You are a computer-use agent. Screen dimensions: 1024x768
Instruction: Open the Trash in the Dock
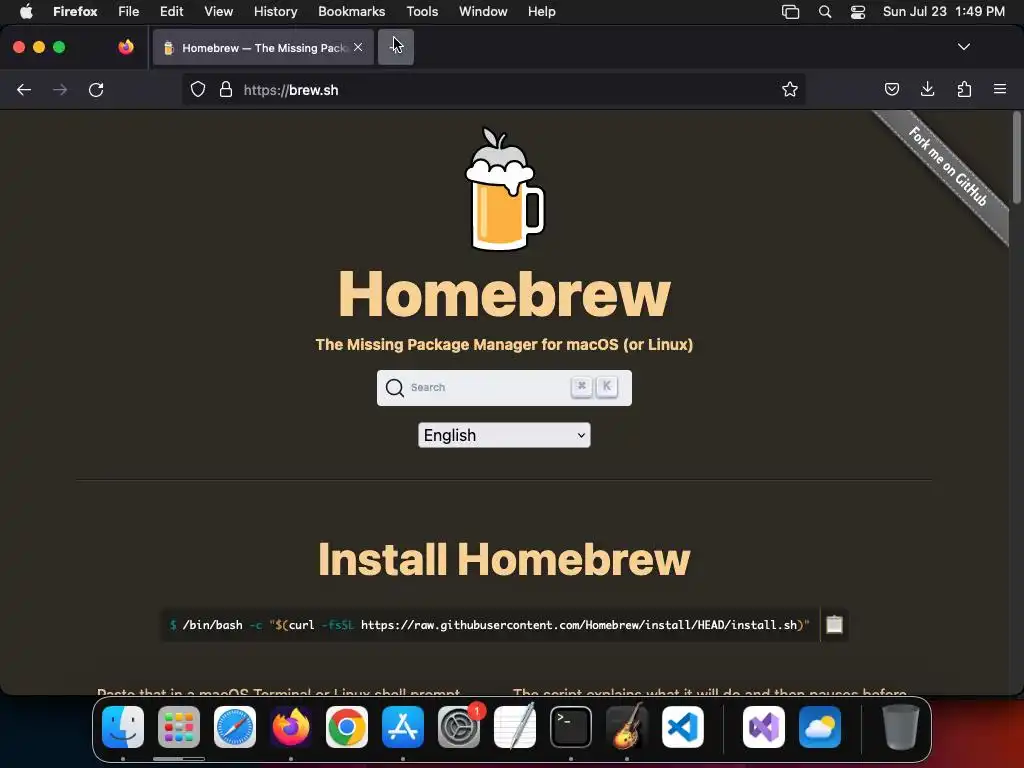[901, 727]
